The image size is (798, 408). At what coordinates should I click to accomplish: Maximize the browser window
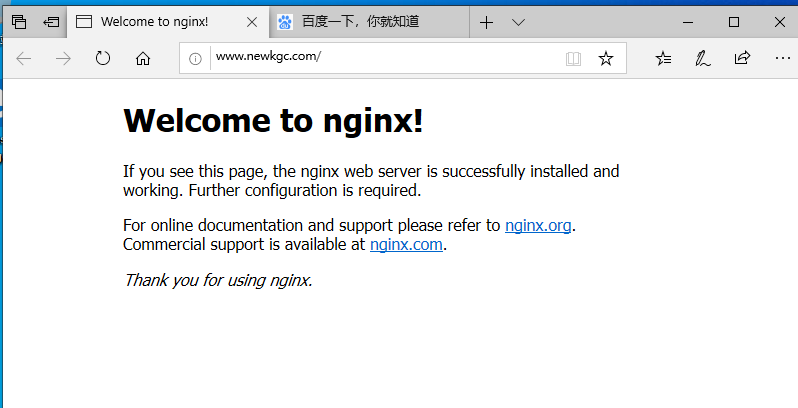[x=734, y=22]
